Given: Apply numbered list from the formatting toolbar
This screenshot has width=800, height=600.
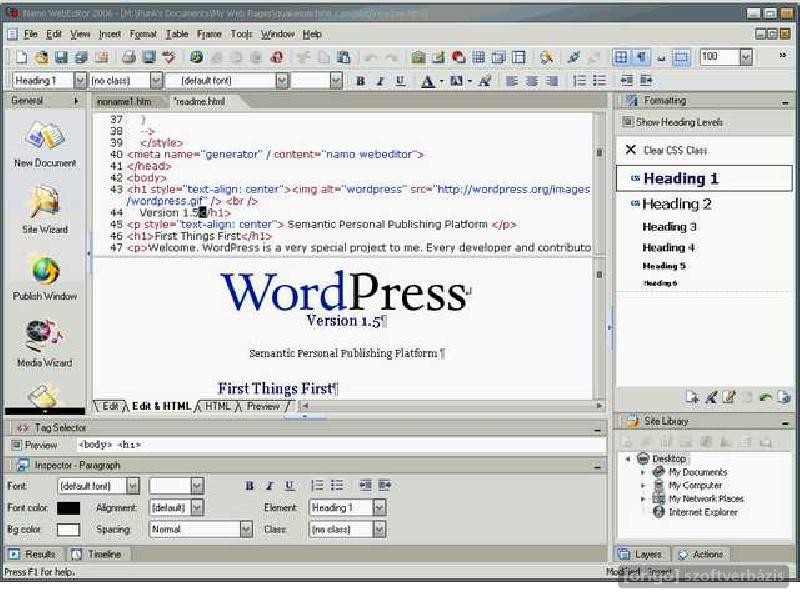Looking at the screenshot, I should point(580,81).
